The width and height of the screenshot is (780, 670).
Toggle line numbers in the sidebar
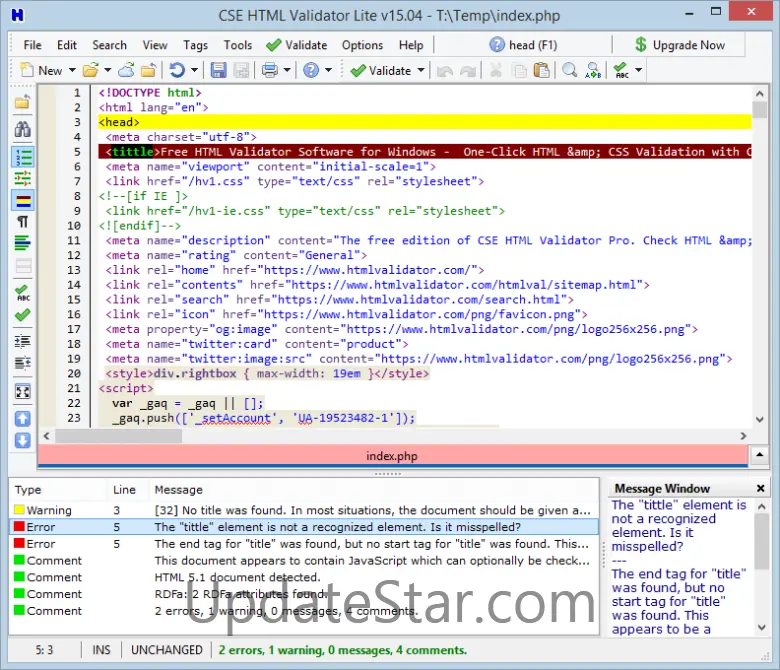click(23, 157)
